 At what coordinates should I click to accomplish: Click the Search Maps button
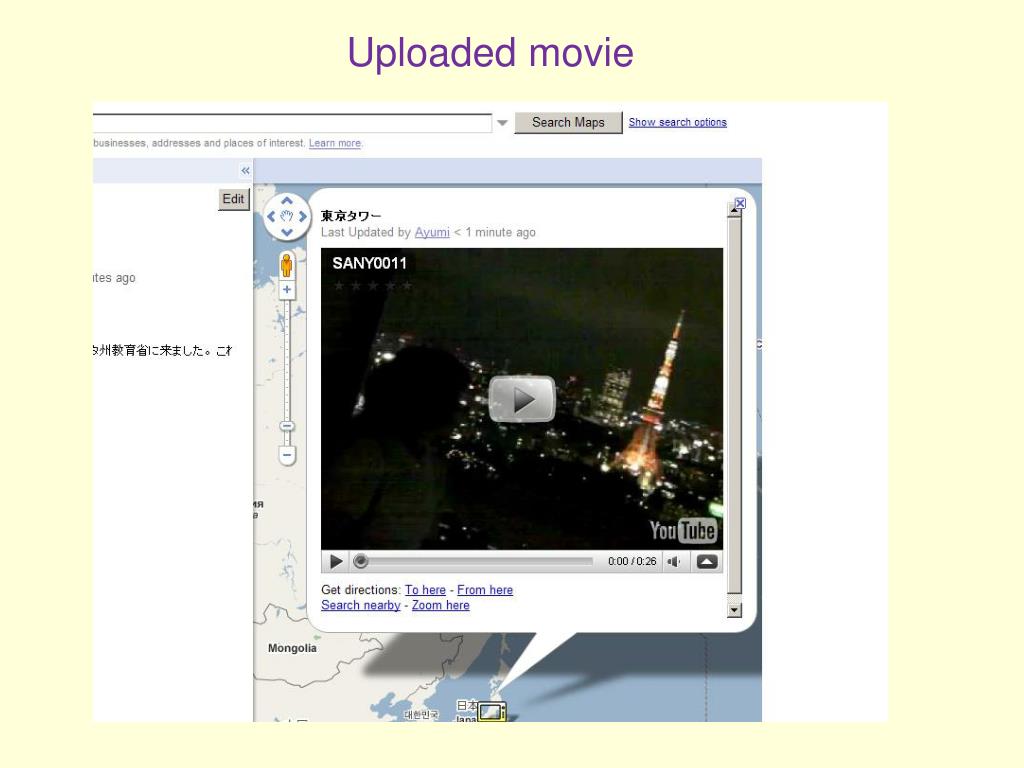568,122
